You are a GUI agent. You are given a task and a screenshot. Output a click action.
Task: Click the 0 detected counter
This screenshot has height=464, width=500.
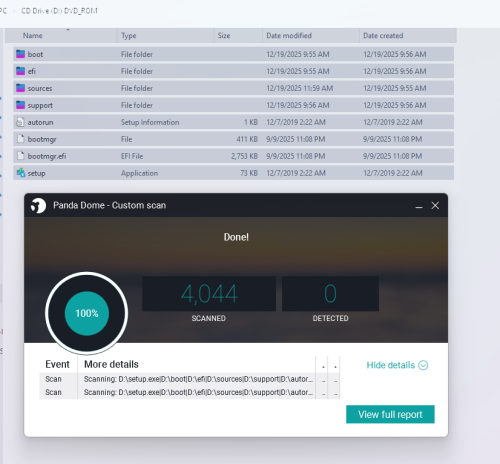(x=330, y=294)
